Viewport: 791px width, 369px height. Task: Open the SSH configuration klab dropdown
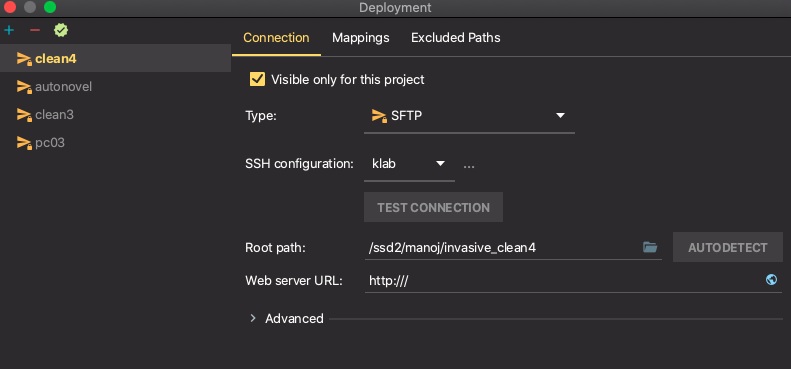(409, 164)
